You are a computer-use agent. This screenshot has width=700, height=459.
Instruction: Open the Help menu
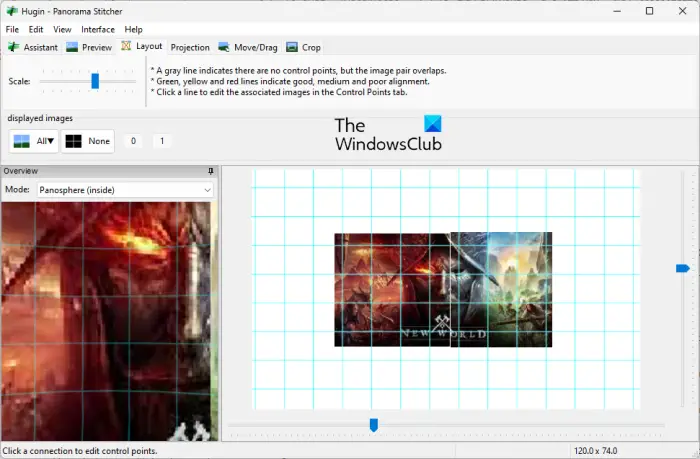point(133,29)
